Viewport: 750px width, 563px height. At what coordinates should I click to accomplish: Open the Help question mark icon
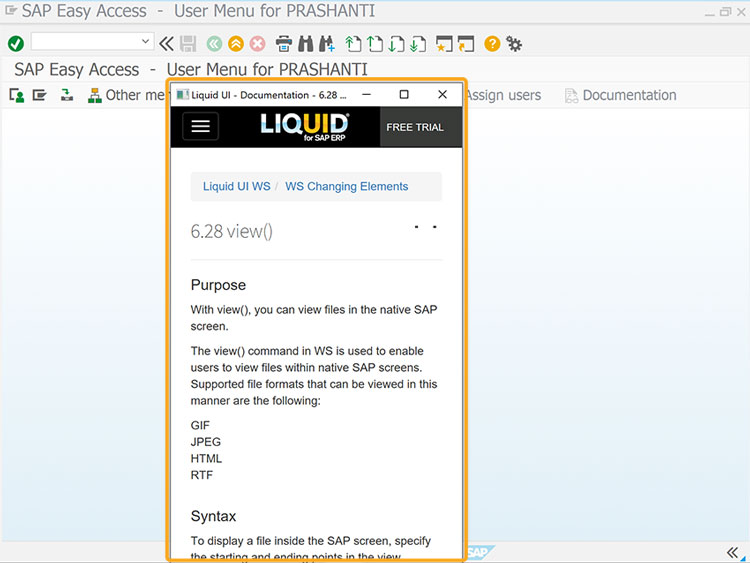(x=492, y=44)
